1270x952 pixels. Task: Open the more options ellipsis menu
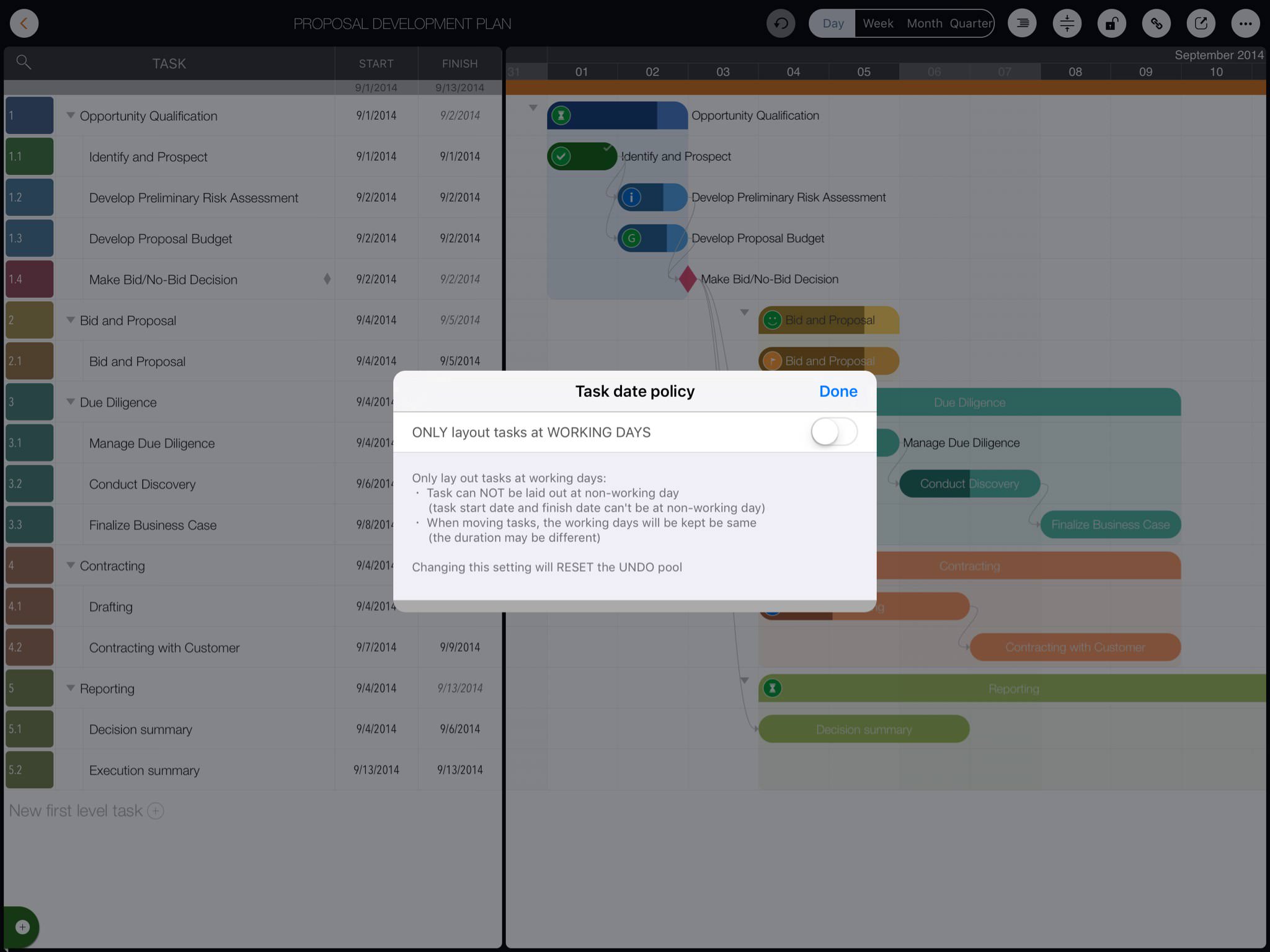pos(1245,24)
